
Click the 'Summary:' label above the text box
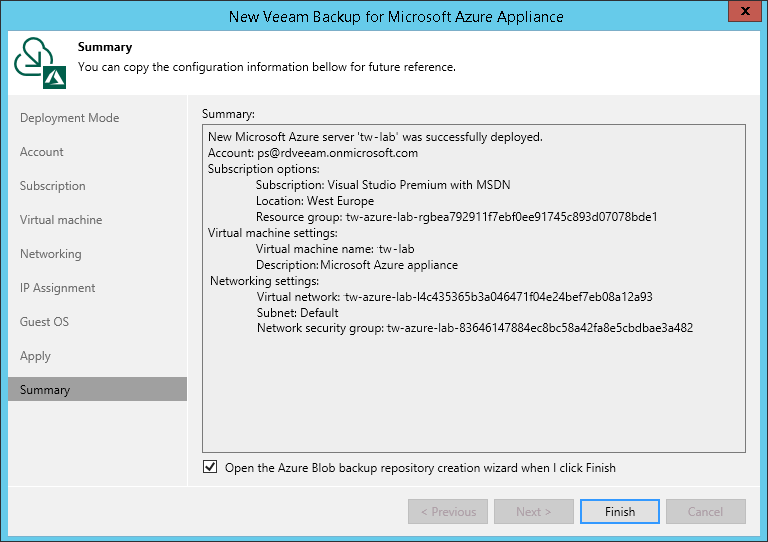coord(228,114)
